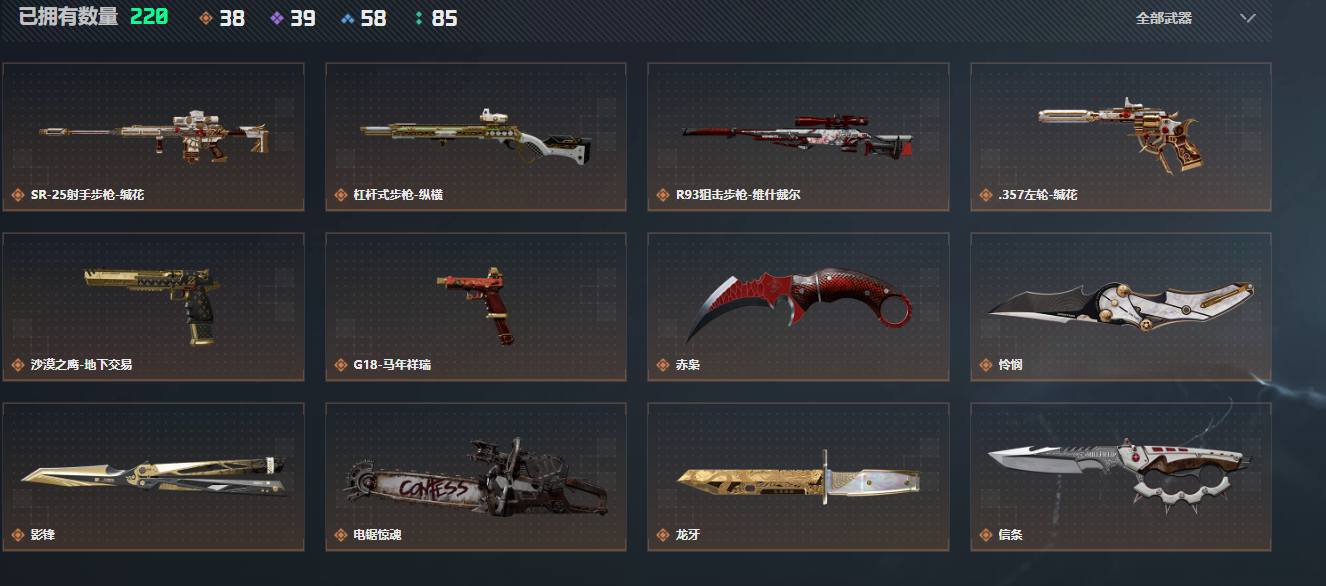
Task: Click the rarity badge beside 龙牙 label
Action: [x=662, y=535]
